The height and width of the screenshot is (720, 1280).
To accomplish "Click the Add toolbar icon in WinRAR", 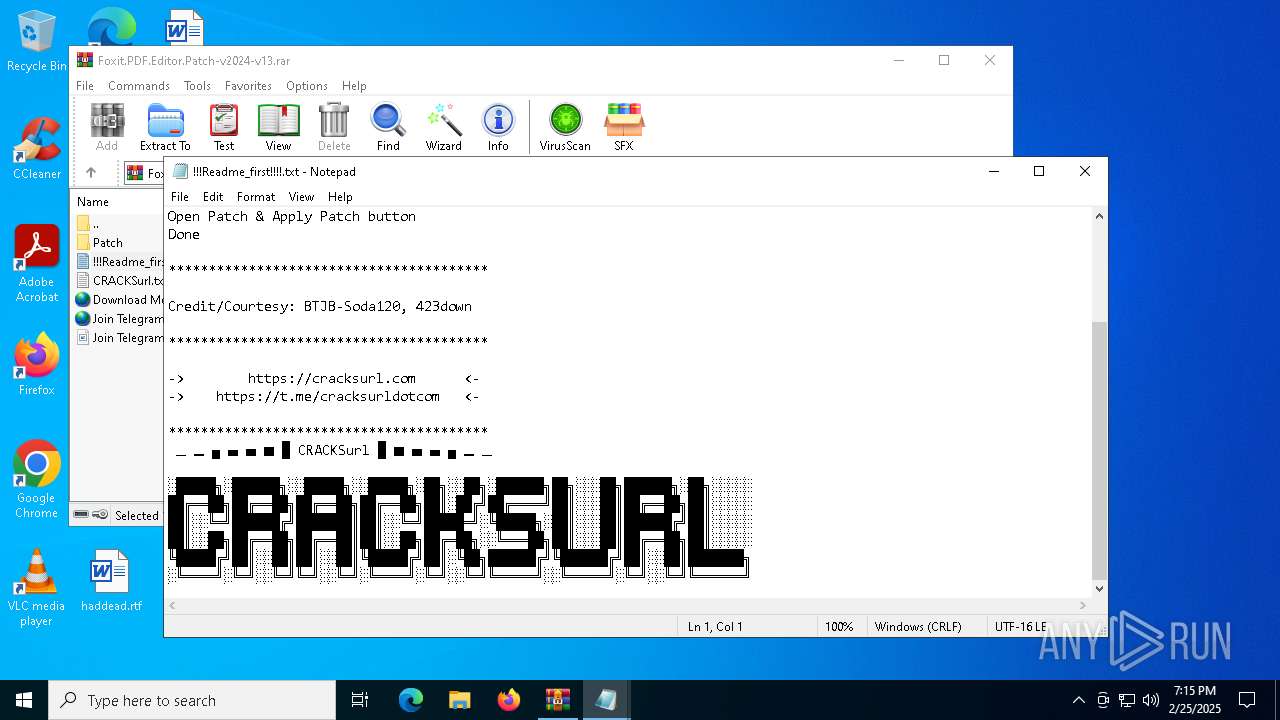I will pyautogui.click(x=107, y=127).
